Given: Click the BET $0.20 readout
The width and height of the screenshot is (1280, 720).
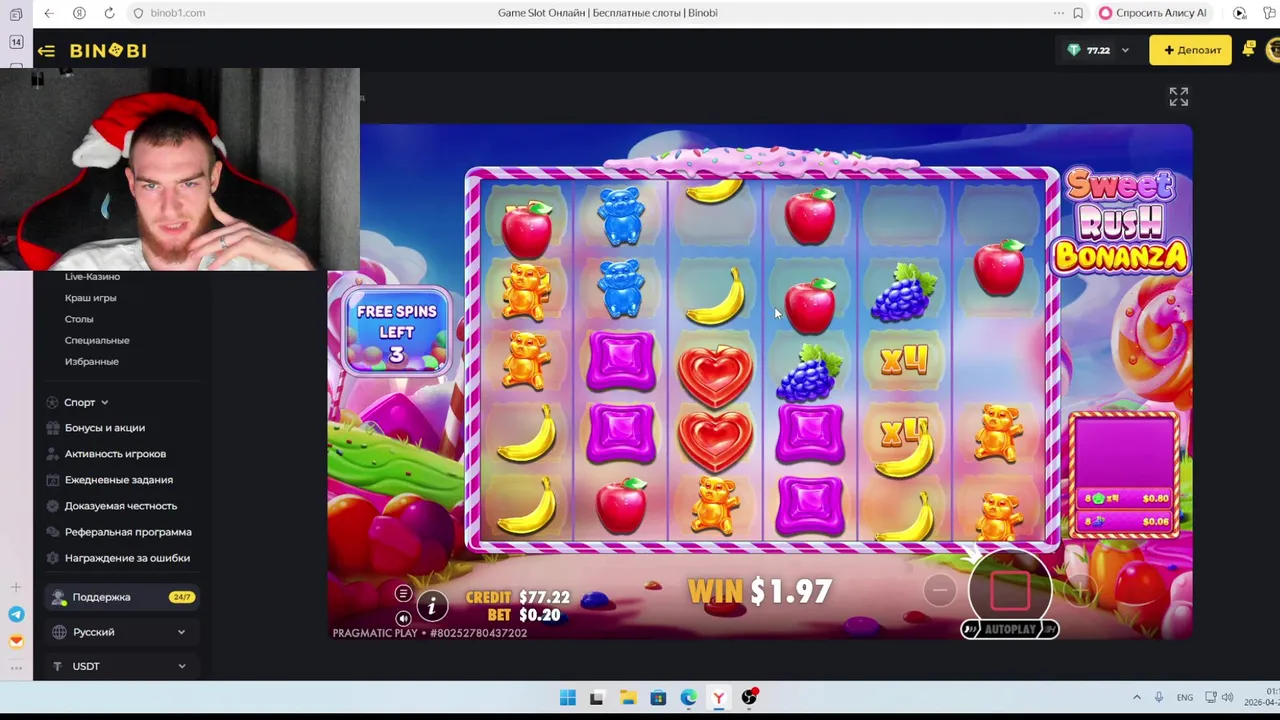Looking at the screenshot, I should point(524,615).
